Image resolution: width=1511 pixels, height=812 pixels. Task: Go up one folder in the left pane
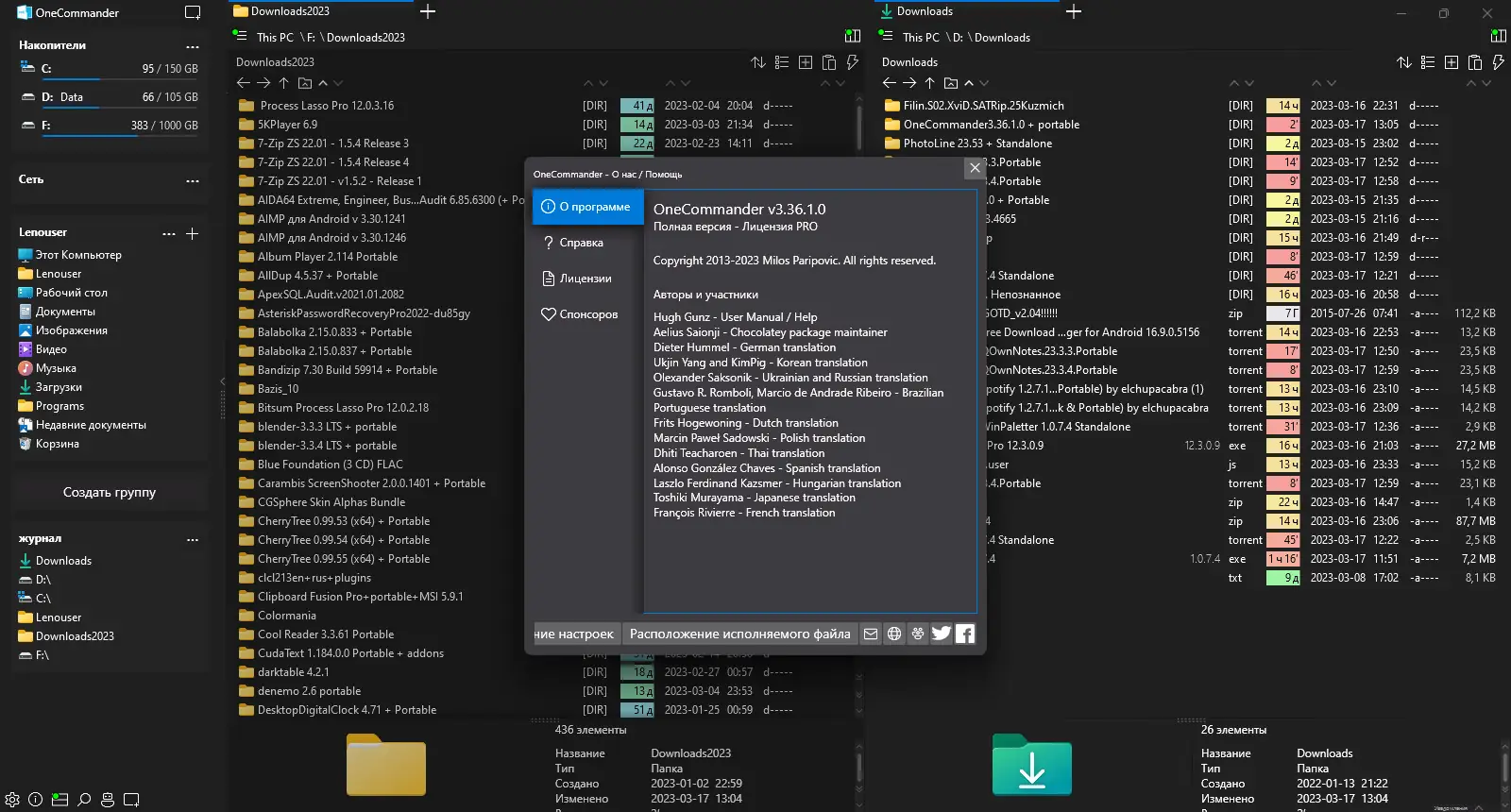[283, 83]
